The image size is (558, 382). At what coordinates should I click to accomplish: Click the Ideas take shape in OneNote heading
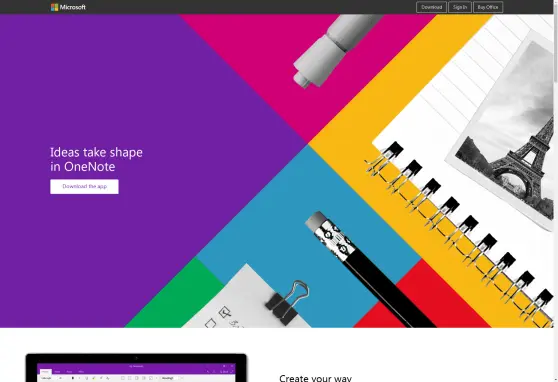pos(96,159)
